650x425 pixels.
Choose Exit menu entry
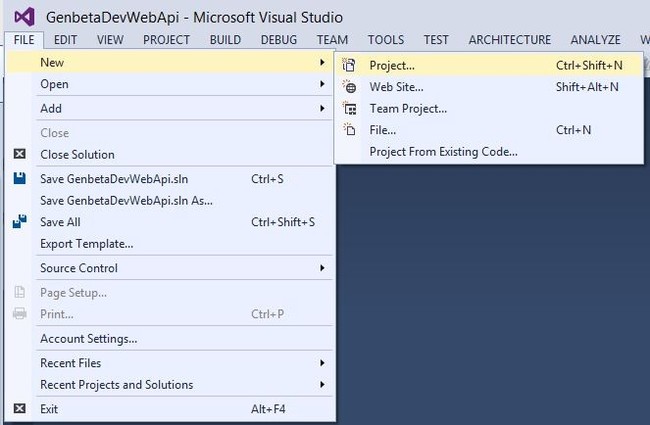[170, 409]
